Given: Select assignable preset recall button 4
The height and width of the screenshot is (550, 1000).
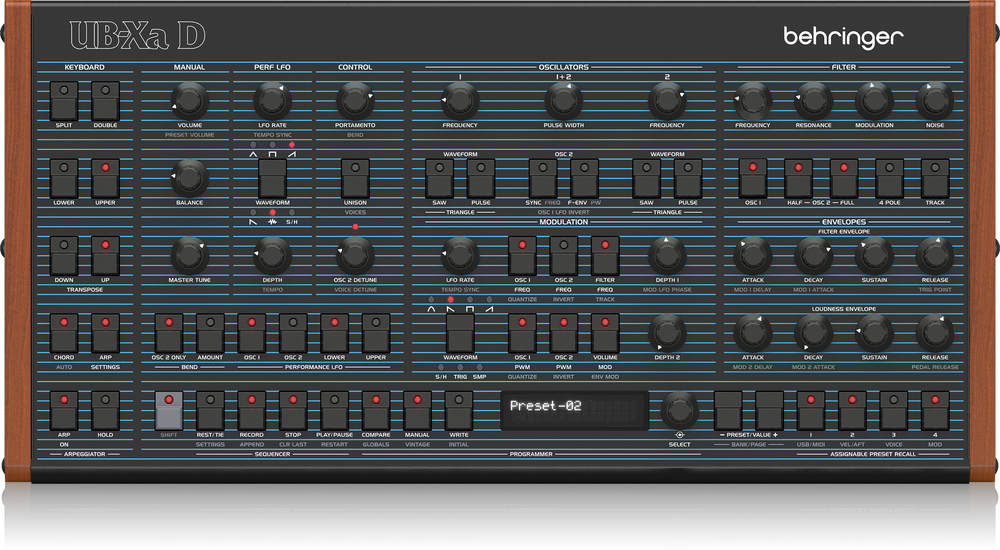Looking at the screenshot, I should [x=935, y=411].
